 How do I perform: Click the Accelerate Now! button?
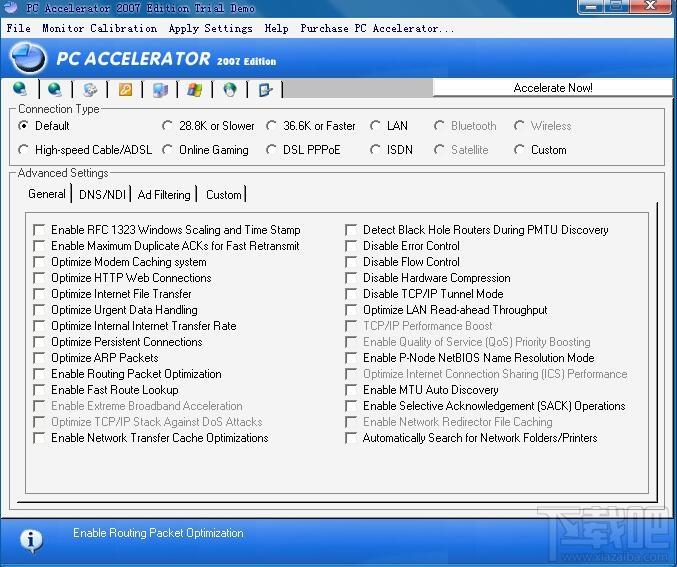(x=553, y=88)
